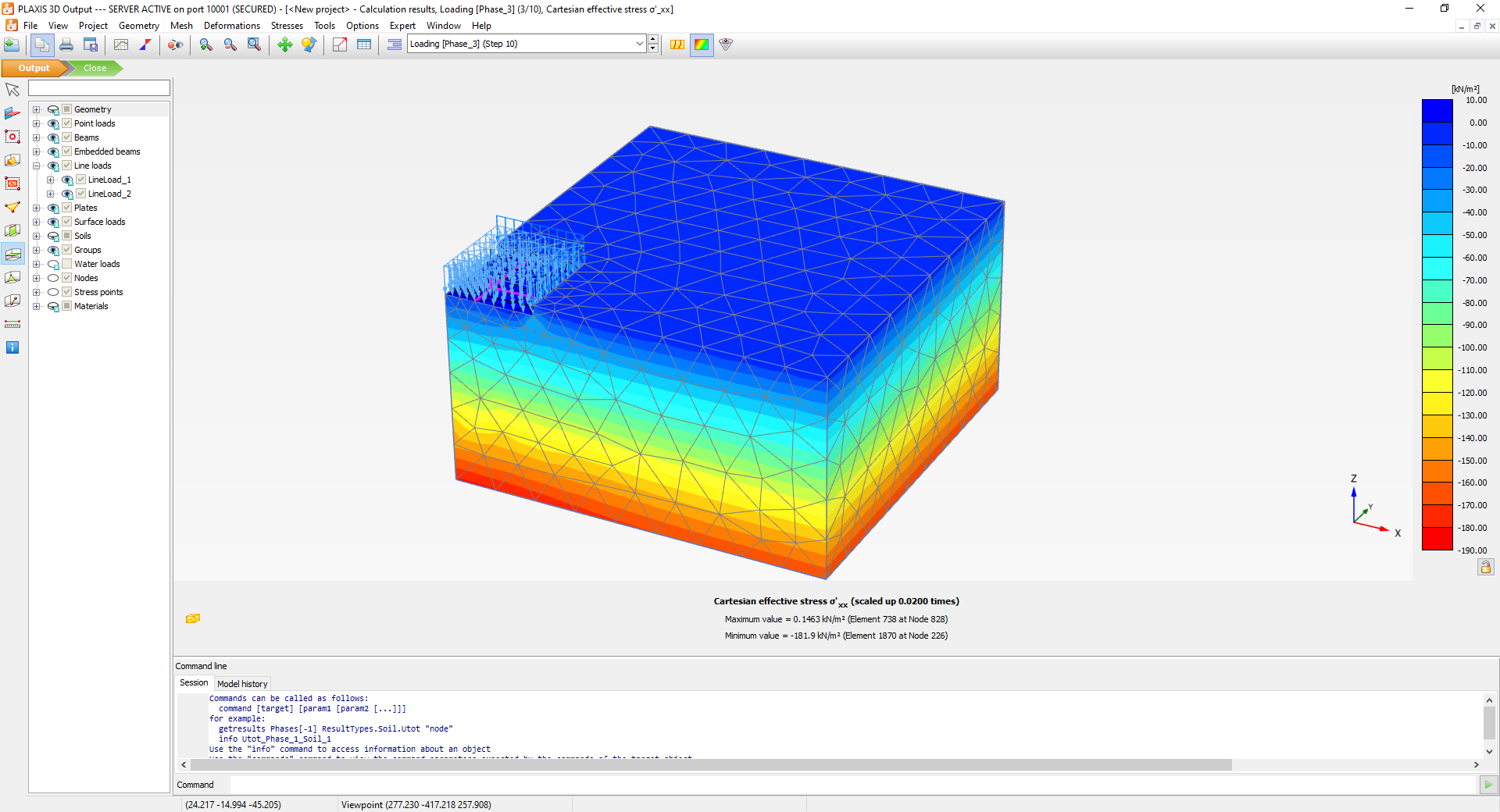Open the table view toolbar icon
Screen dimensions: 1500x812
364,45
